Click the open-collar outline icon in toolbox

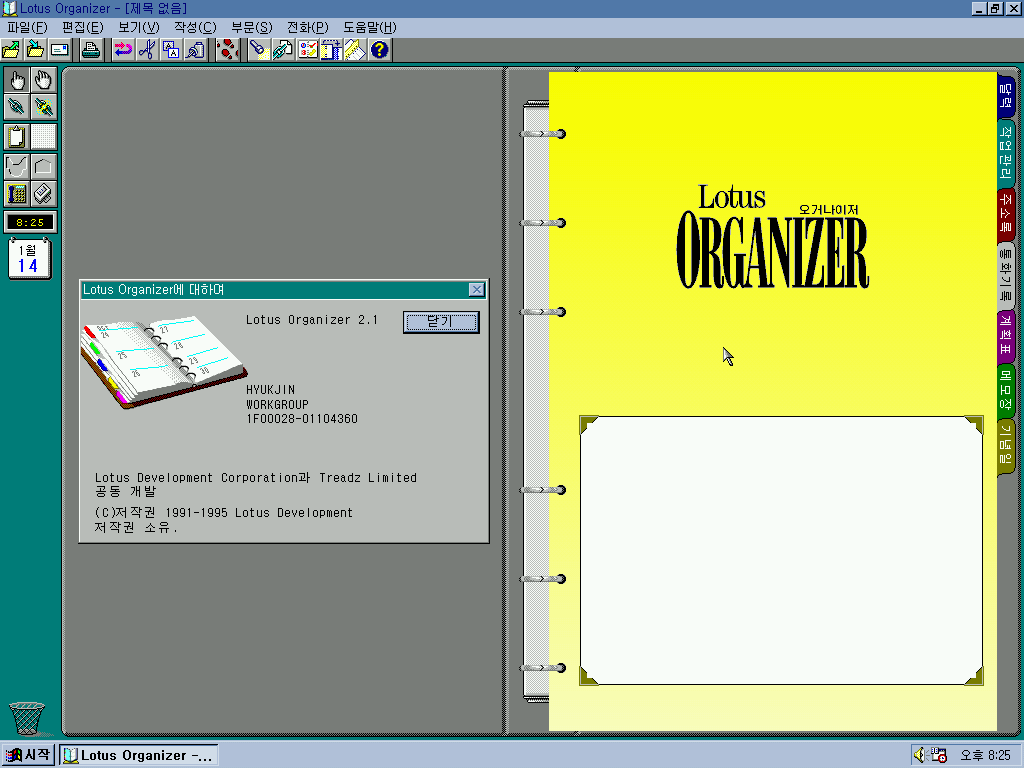pyautogui.click(x=17, y=167)
